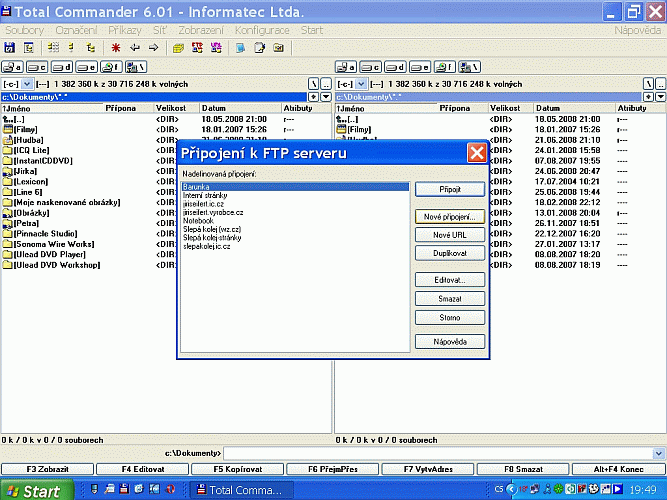
Task: Select the Notebook connection in list
Action: coord(200,221)
